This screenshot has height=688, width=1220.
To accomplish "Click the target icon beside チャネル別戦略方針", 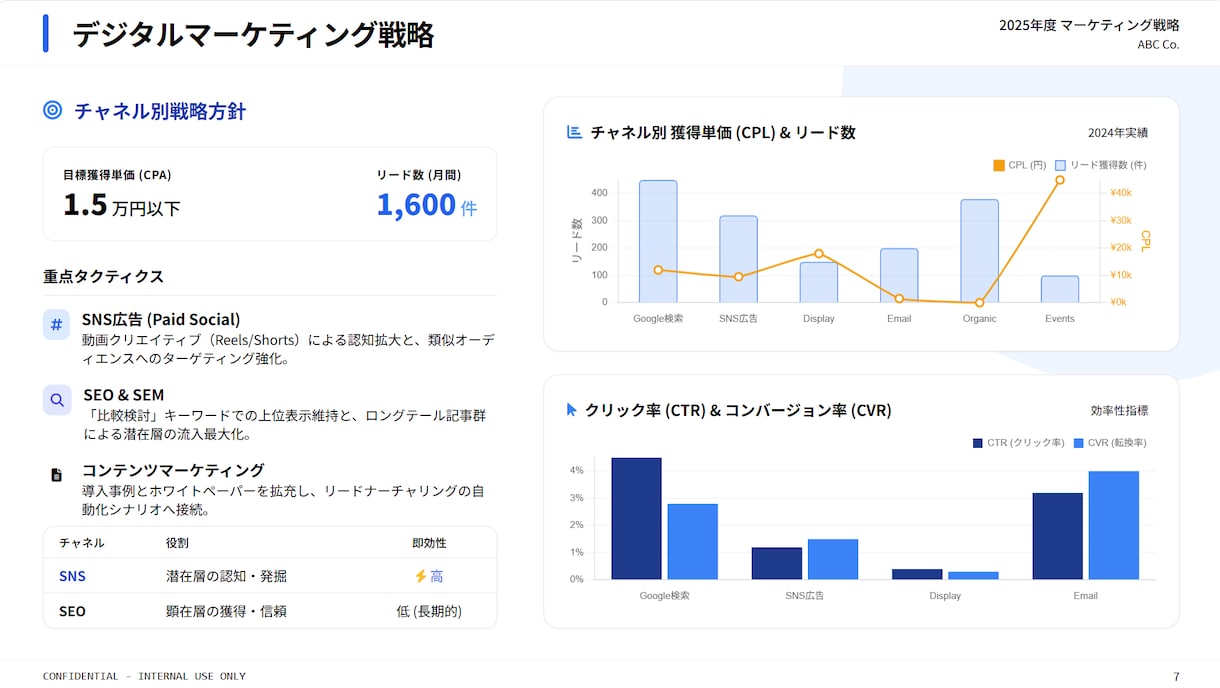I will click(x=53, y=110).
